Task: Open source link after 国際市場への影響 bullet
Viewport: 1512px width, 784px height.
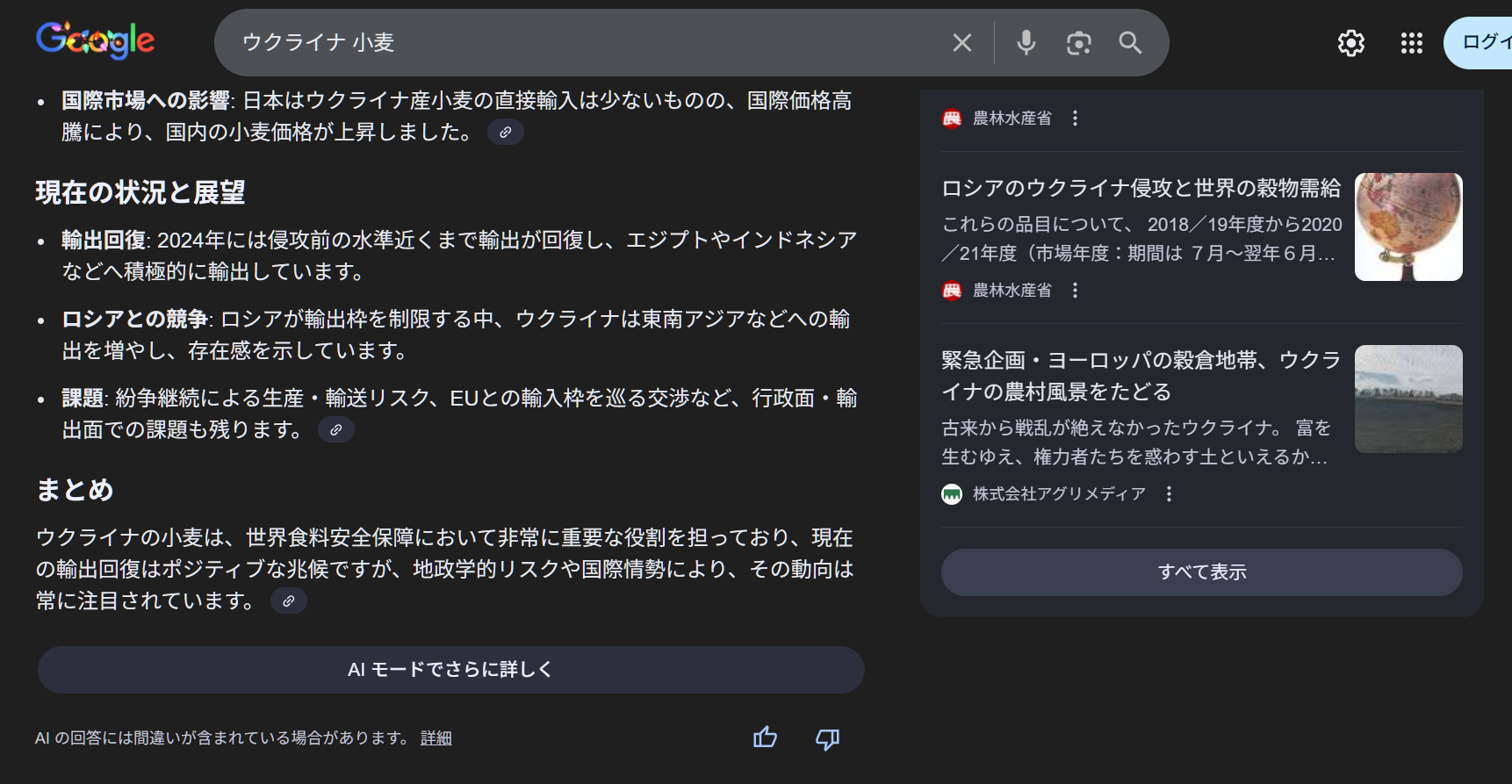Action: pos(506,133)
